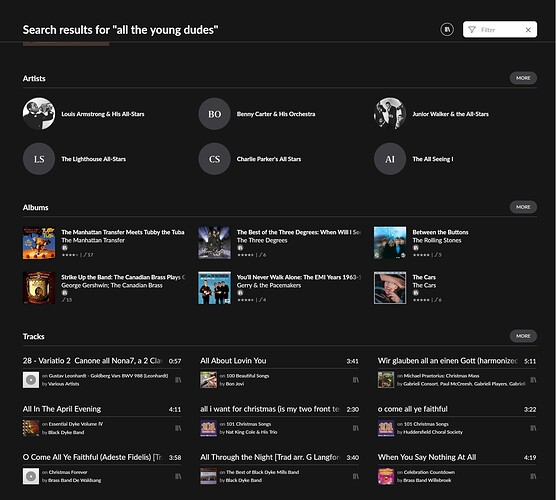Show more Albums results
The height and width of the screenshot is (500, 556).
click(523, 207)
